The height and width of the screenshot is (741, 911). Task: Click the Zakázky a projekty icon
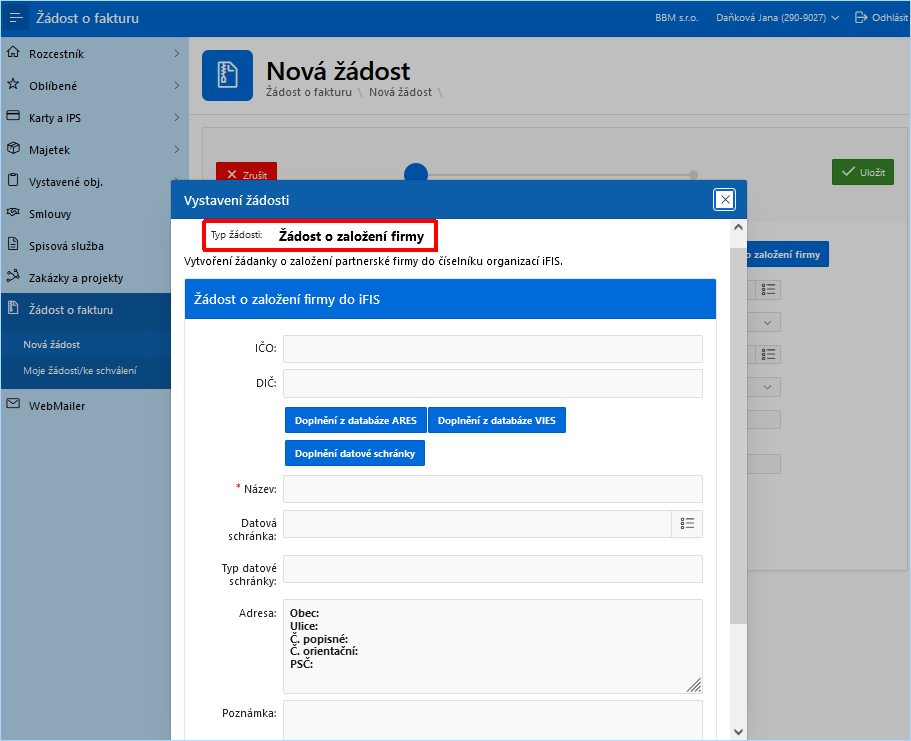(x=13, y=277)
